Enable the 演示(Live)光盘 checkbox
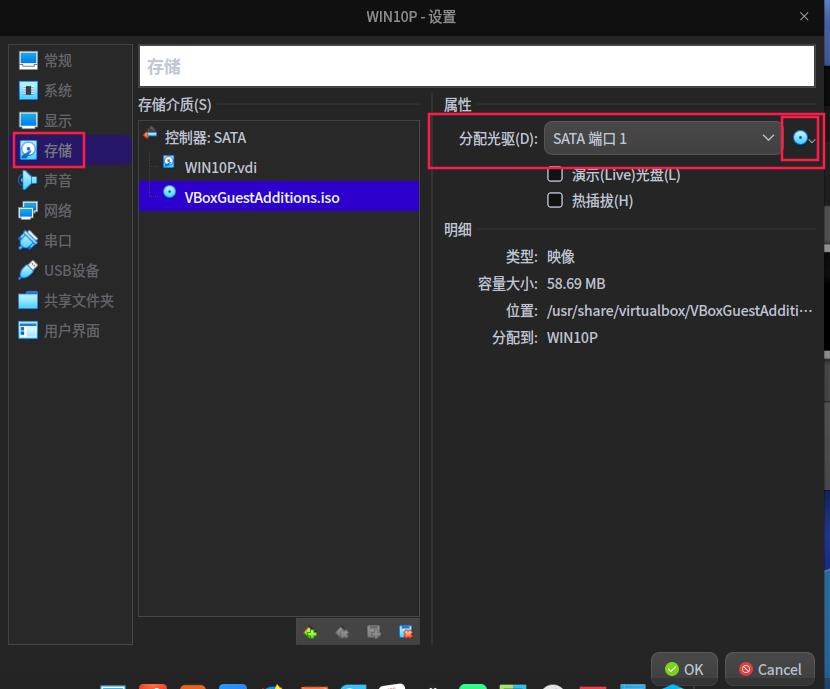Viewport: 830px width, 689px height. point(555,174)
